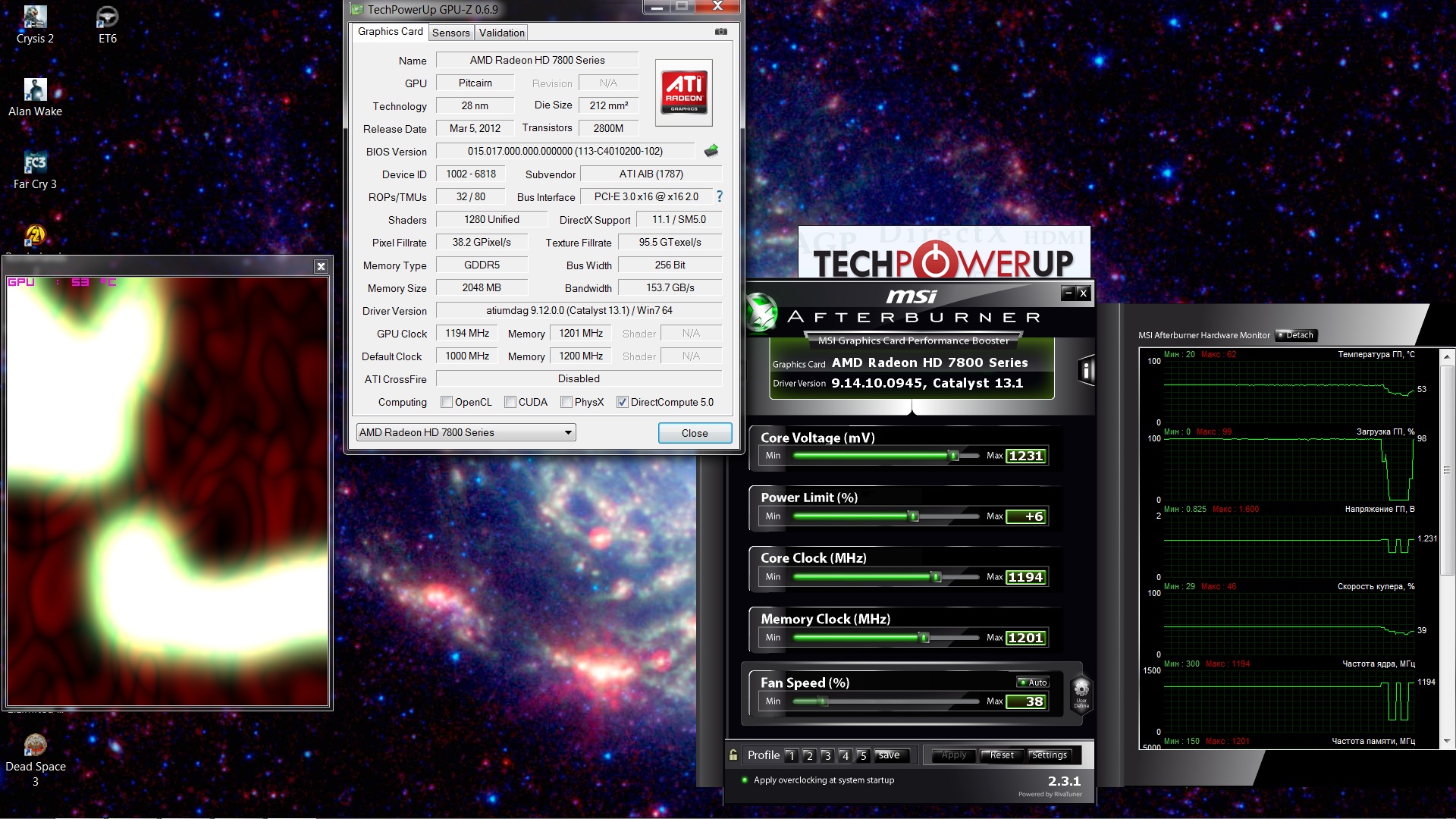
Task: Click the profile lock padlock icon
Action: 733,755
